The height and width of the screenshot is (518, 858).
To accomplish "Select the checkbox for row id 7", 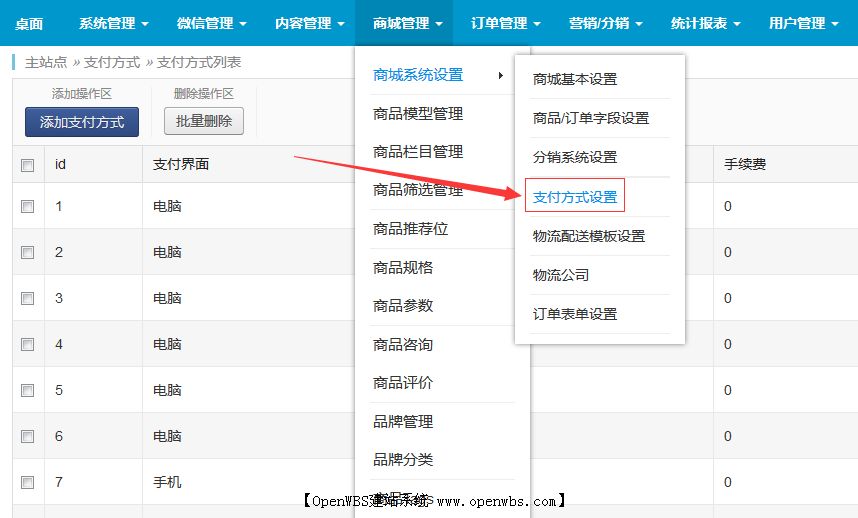I will (x=28, y=482).
